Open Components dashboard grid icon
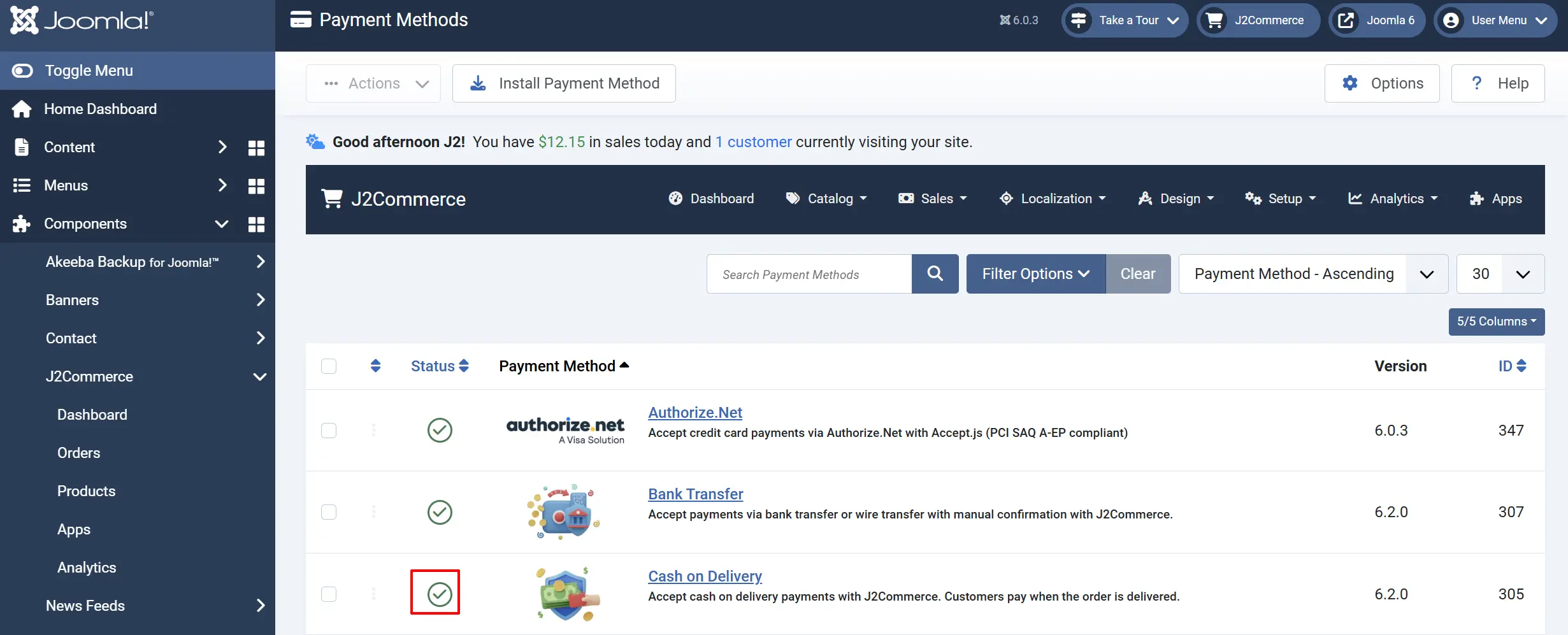 click(256, 224)
